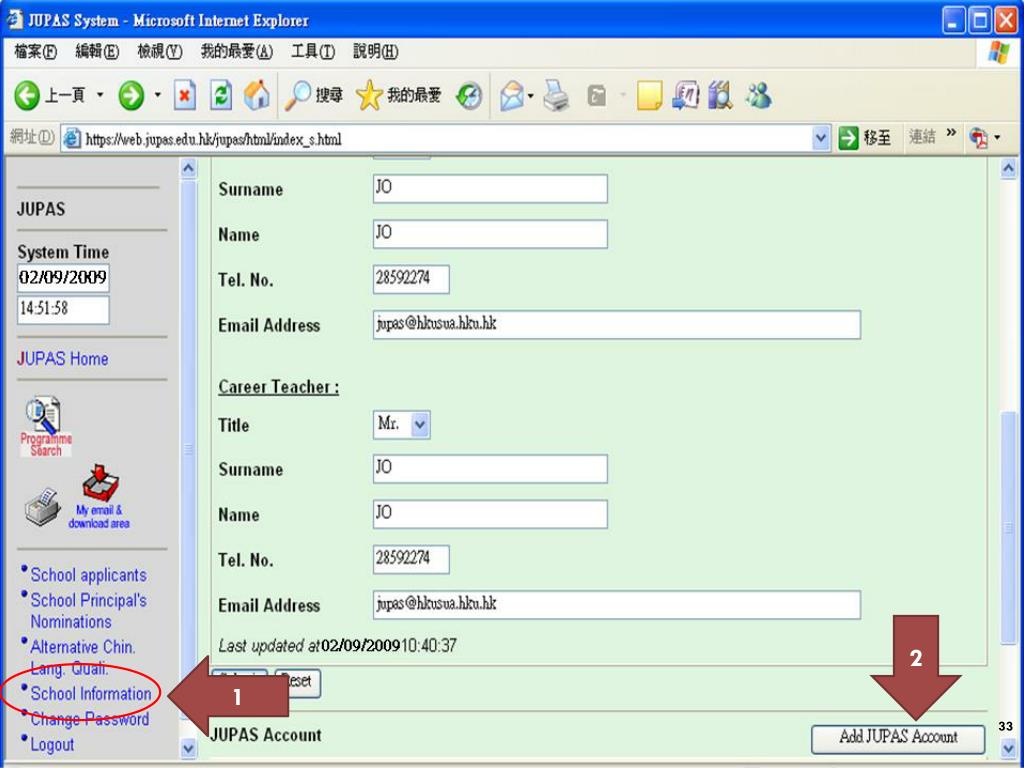Open the 說明(H) menu
This screenshot has width=1024, height=768.
point(376,52)
